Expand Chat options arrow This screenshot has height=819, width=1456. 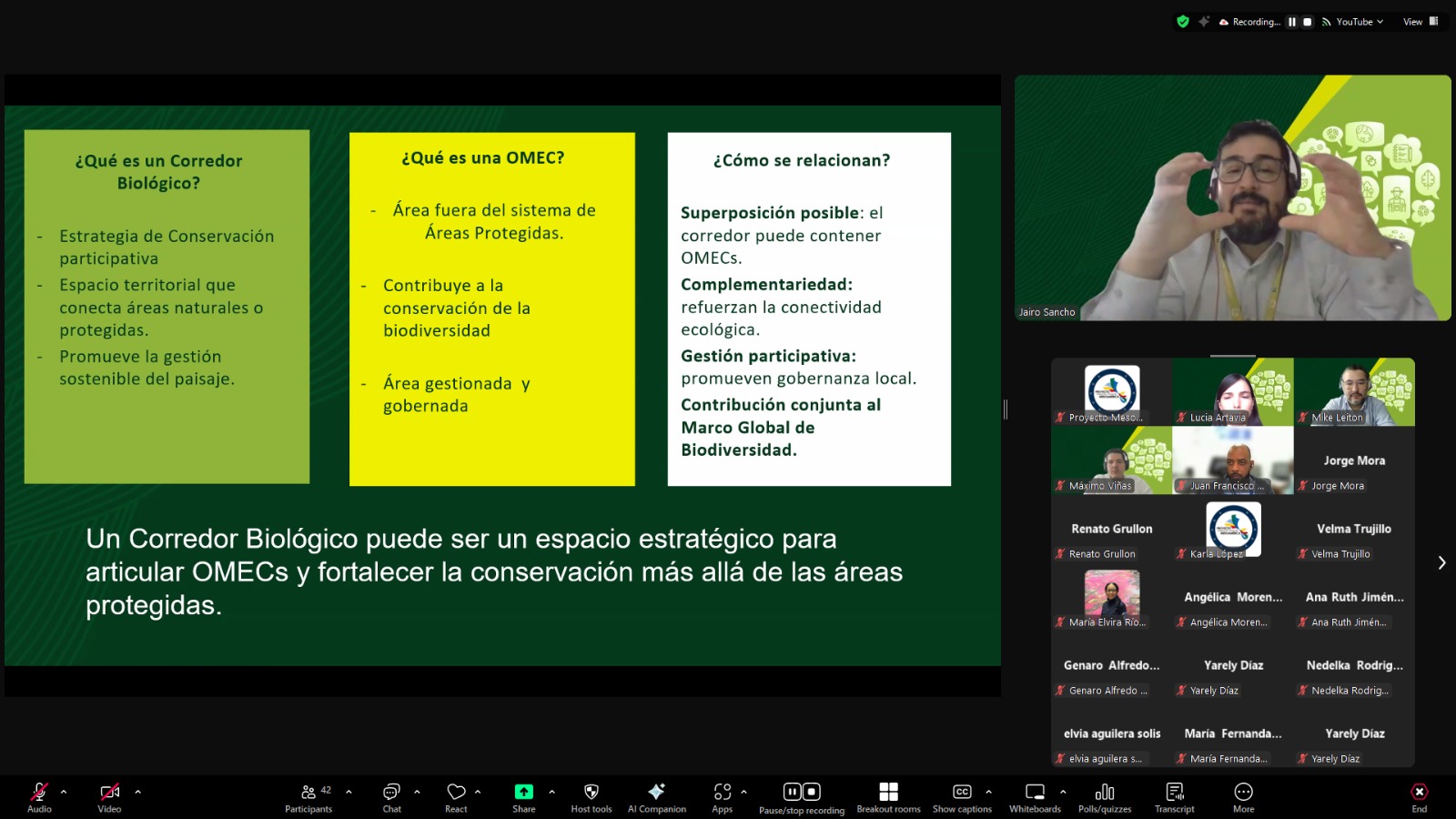[x=417, y=792]
